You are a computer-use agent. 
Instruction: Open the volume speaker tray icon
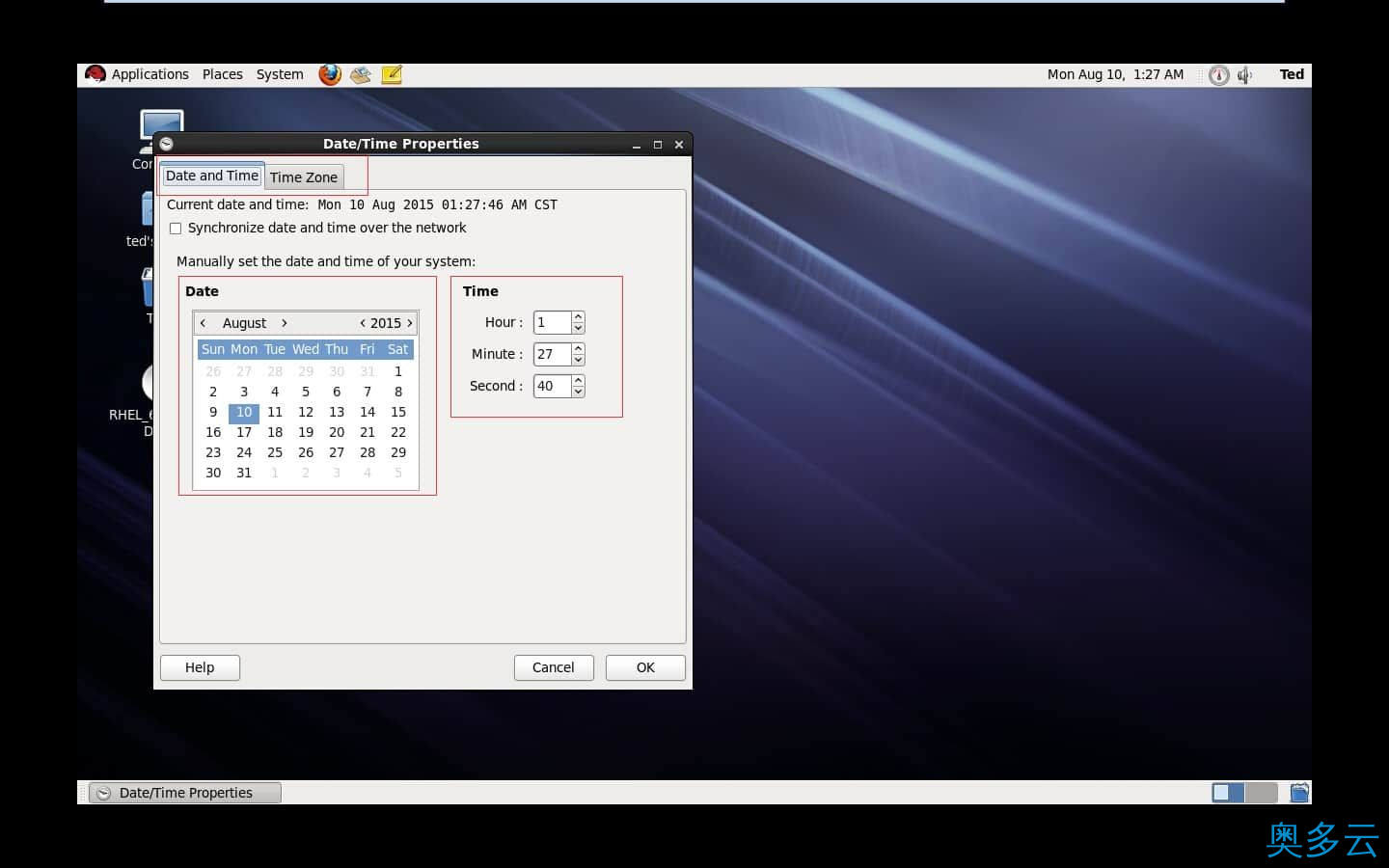tap(1245, 75)
